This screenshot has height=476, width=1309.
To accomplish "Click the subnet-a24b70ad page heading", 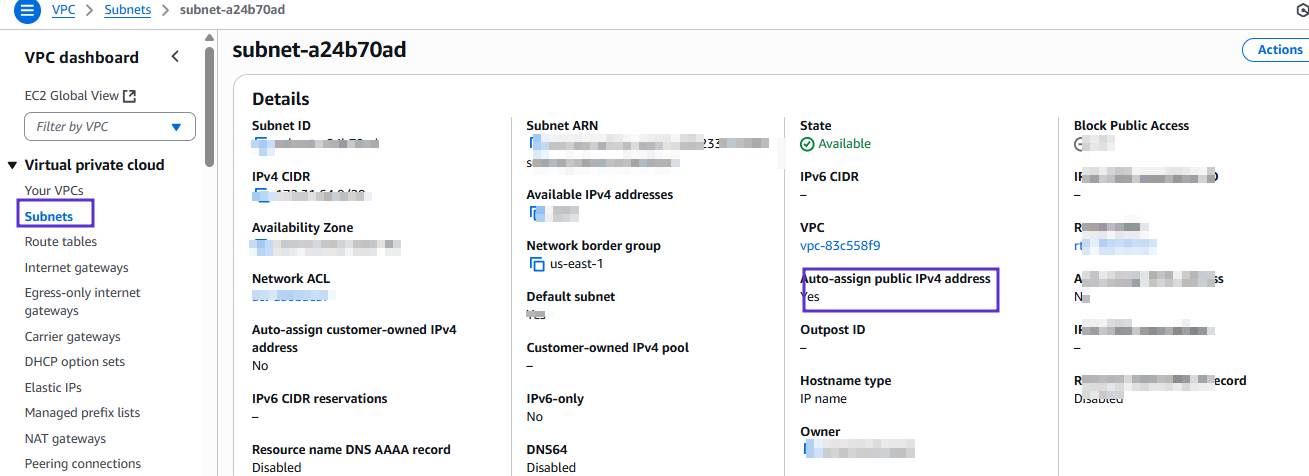I will click(319, 50).
